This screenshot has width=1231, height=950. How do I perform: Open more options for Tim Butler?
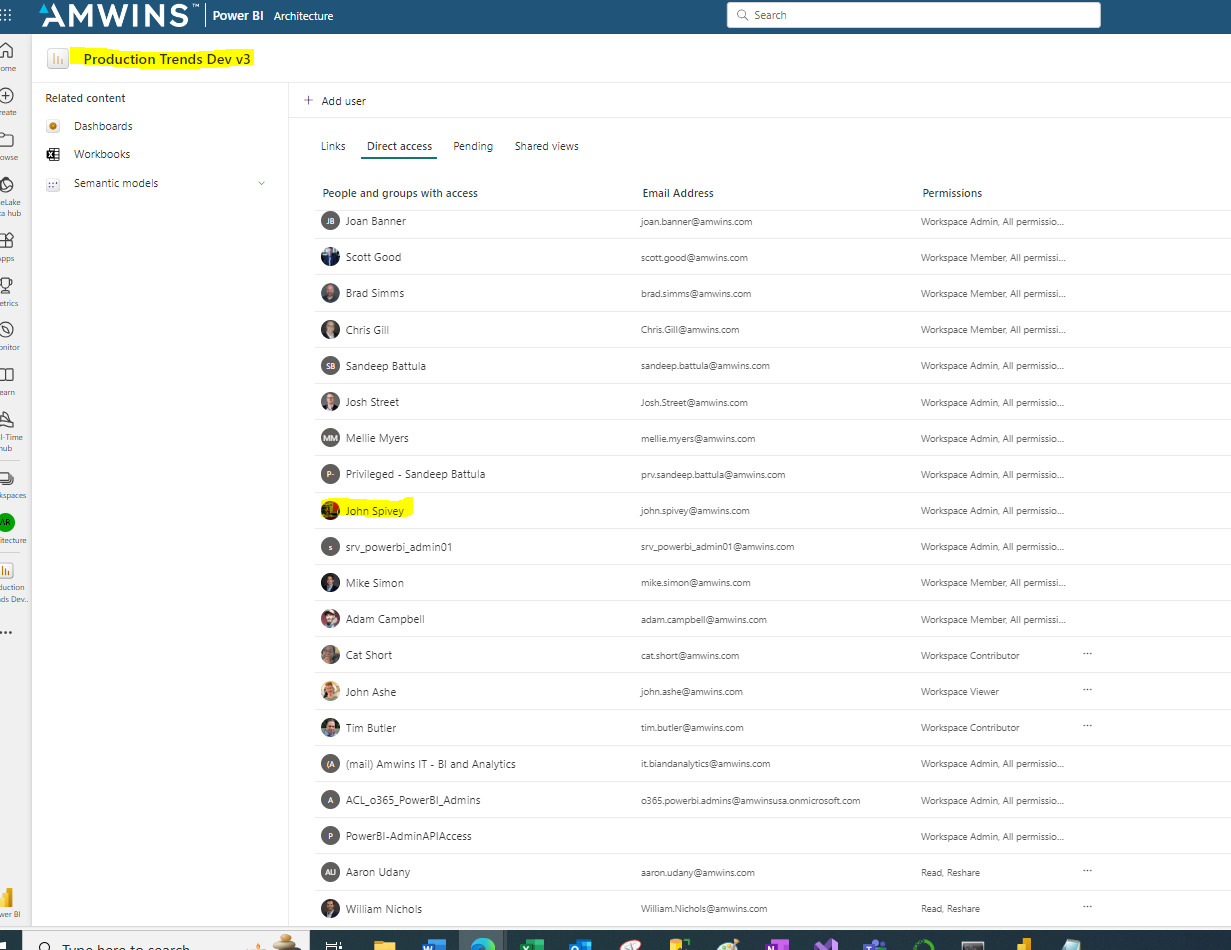pos(1087,726)
